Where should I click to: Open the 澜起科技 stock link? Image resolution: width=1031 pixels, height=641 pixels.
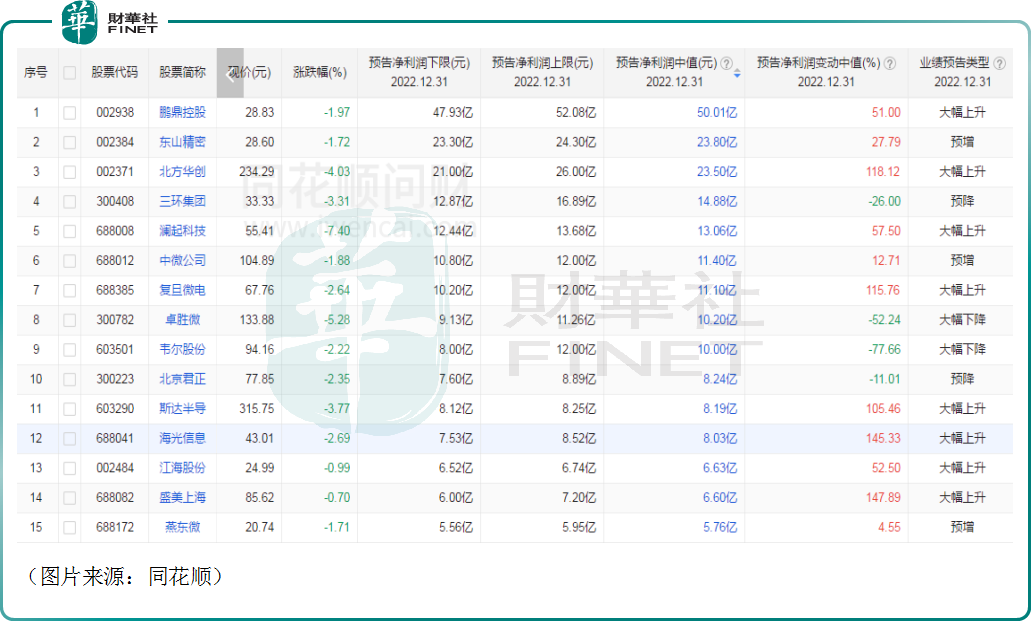pos(182,231)
